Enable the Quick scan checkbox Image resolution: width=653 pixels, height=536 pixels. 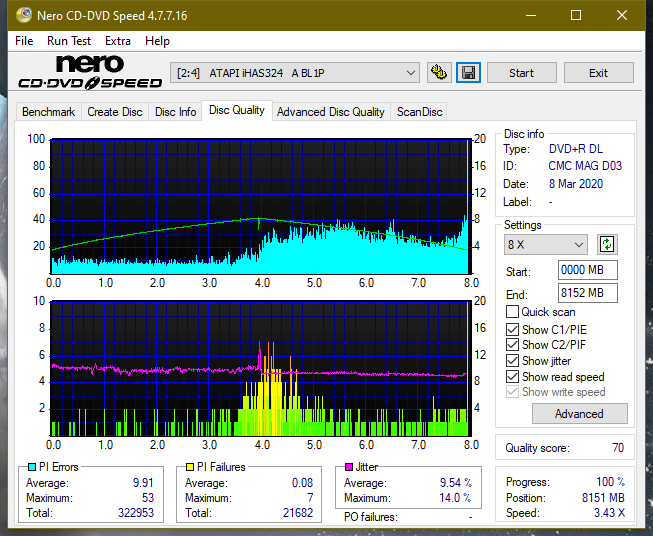[512, 312]
